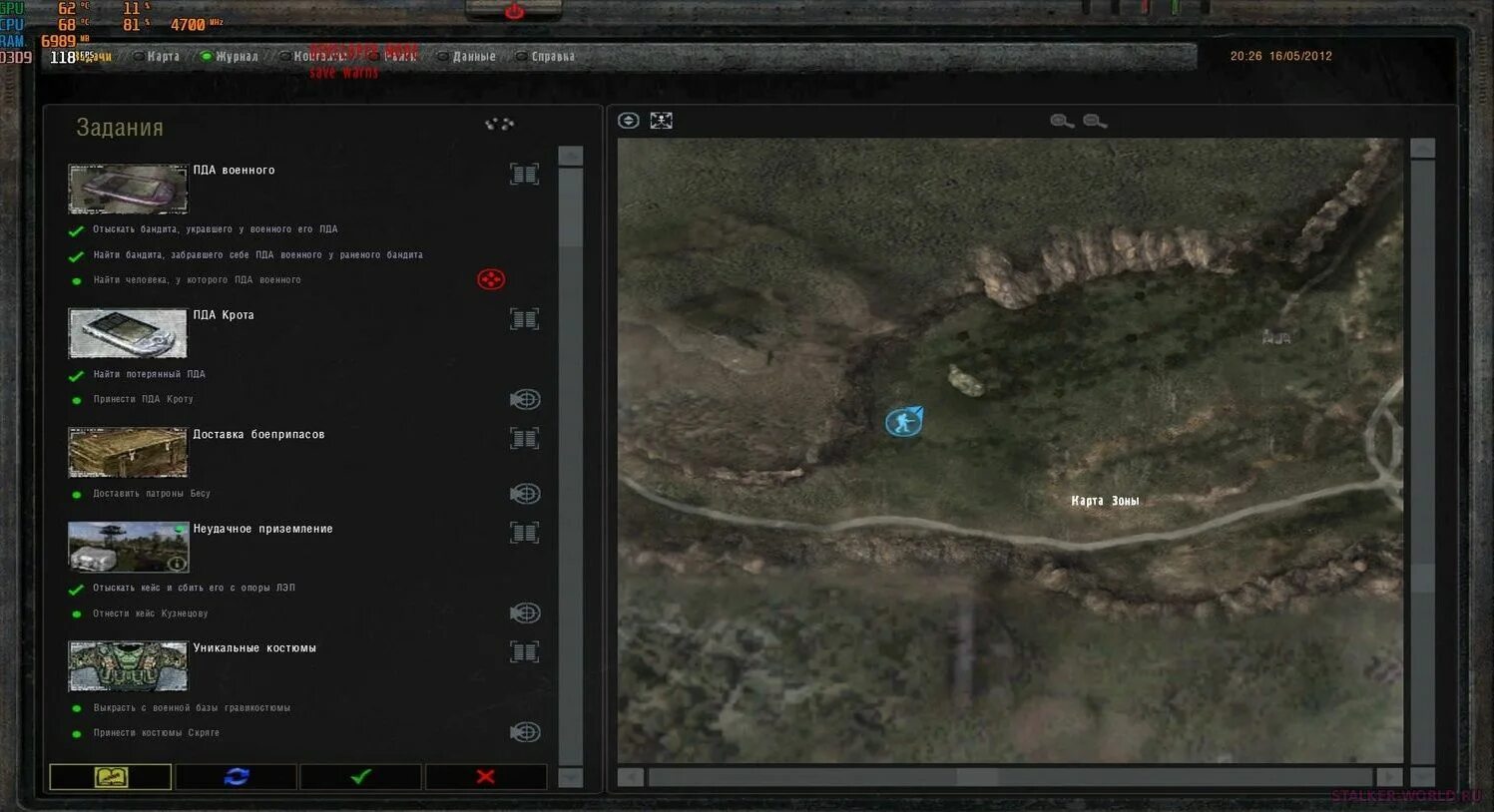
Task: Click the Карта Зоны label on map
Action: 1105,501
